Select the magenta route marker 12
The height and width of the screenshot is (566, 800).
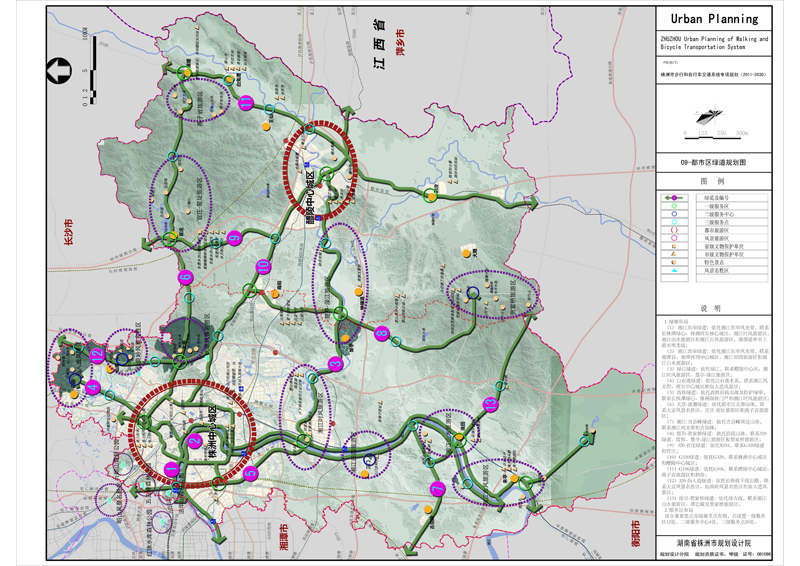pos(96,354)
